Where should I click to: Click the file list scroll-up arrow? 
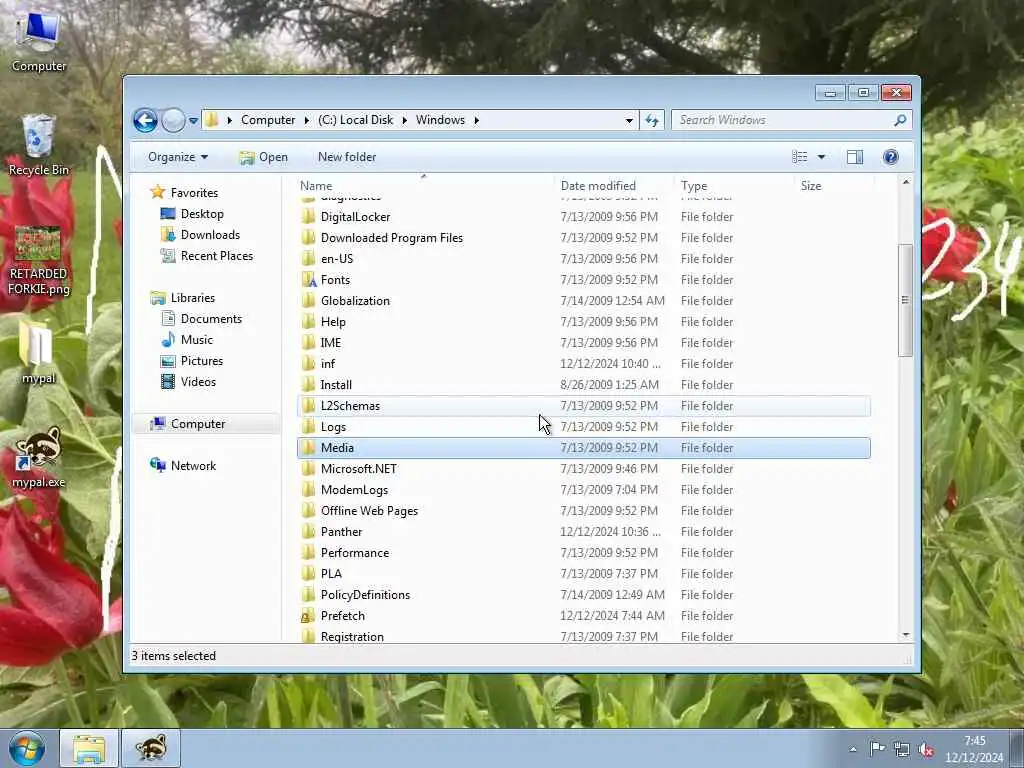[906, 182]
